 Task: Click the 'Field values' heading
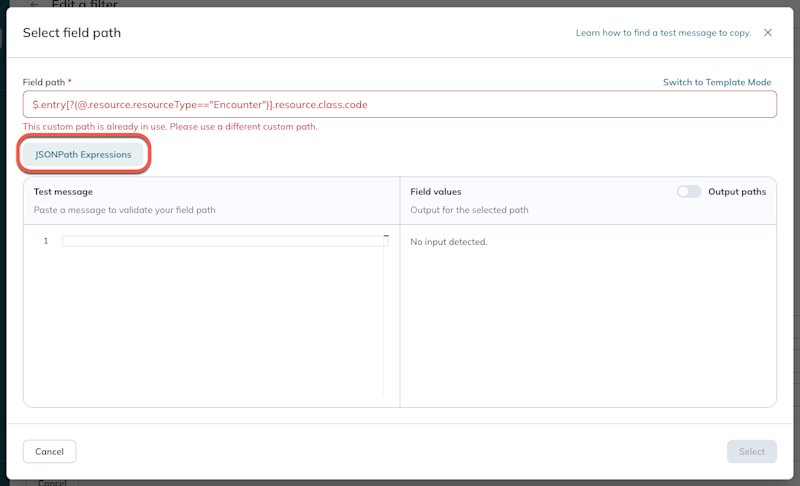(x=436, y=192)
